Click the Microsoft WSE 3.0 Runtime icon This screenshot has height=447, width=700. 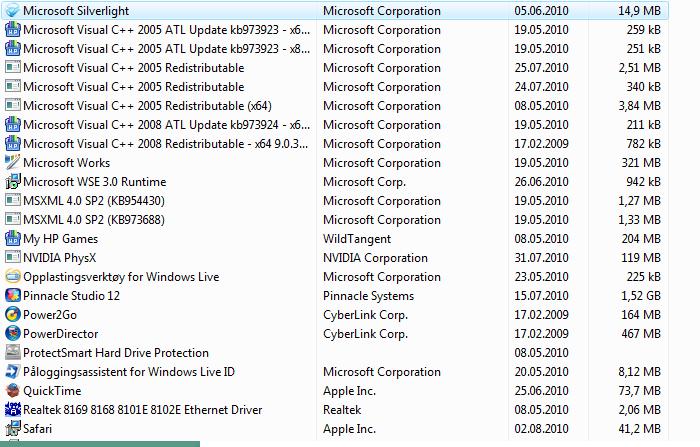click(13, 182)
